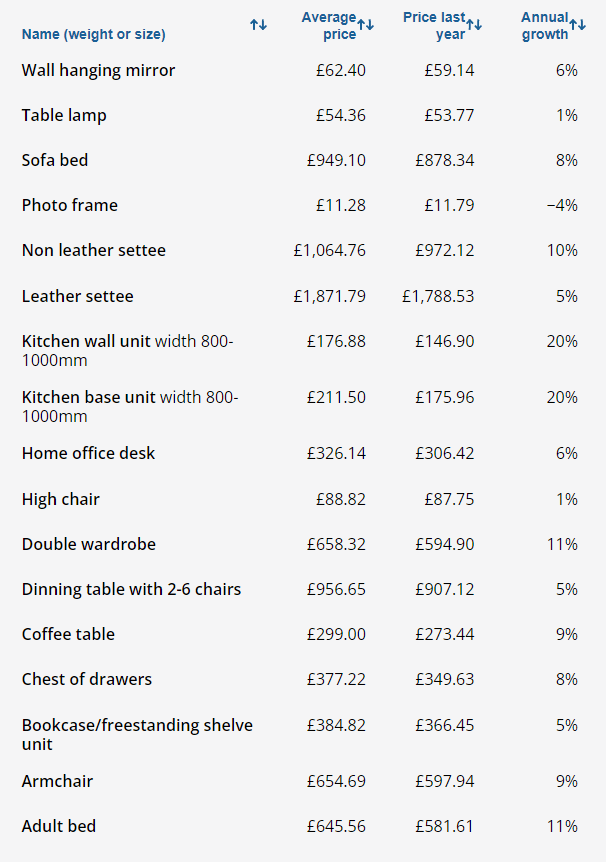
Task: Click the sort arrows in the Name column
Action: (x=259, y=24)
